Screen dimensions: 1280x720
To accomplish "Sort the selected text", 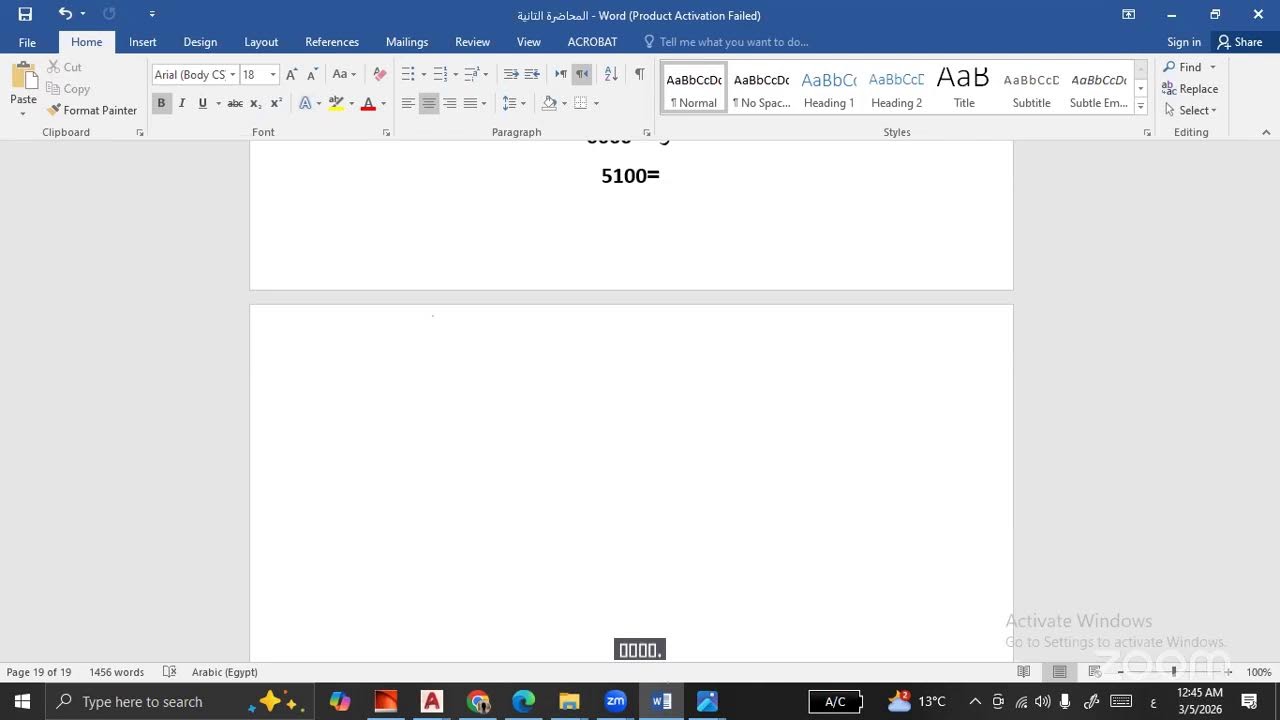I will click(x=611, y=74).
